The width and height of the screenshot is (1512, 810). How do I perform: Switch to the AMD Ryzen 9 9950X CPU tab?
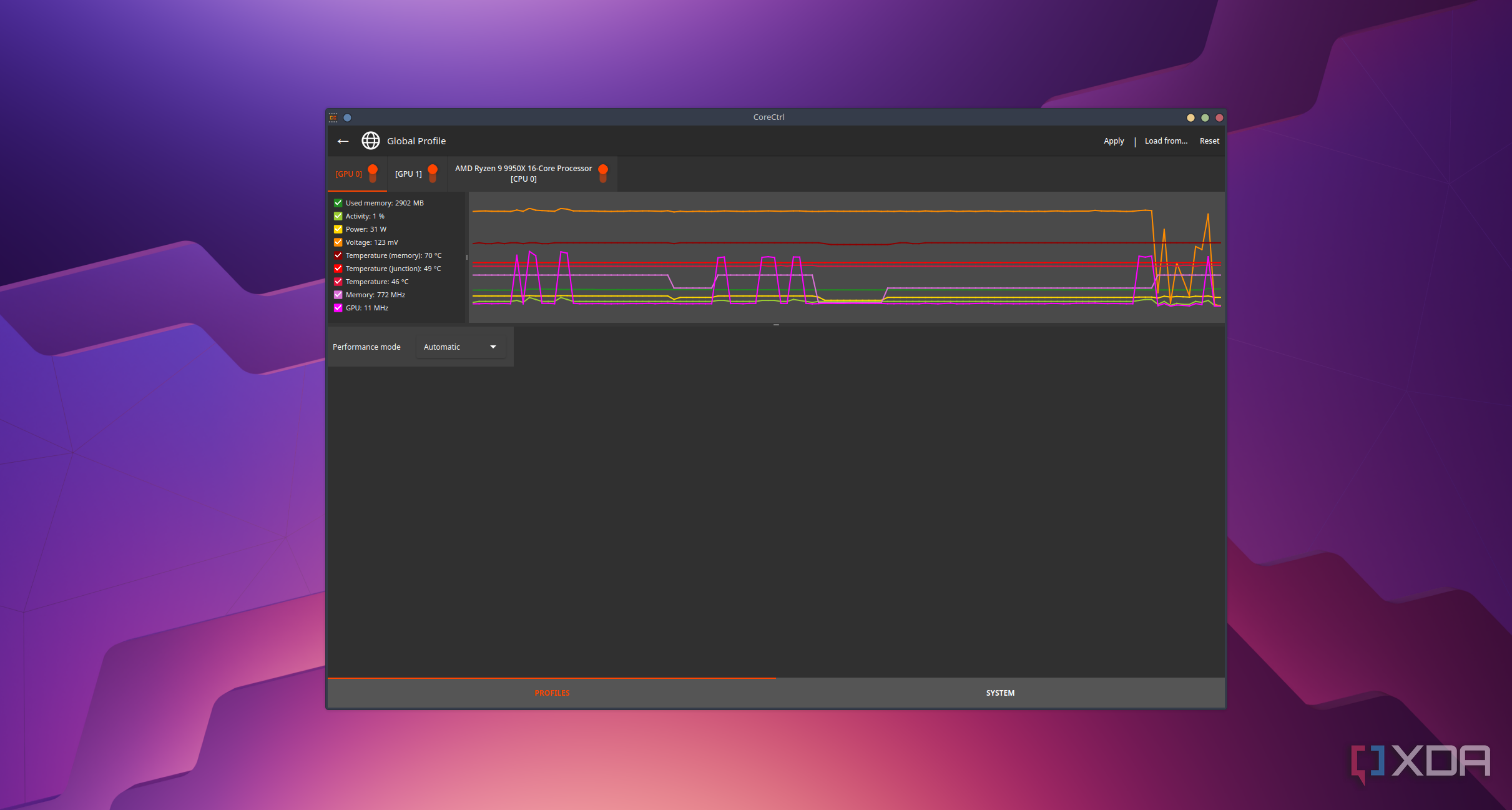pos(533,174)
